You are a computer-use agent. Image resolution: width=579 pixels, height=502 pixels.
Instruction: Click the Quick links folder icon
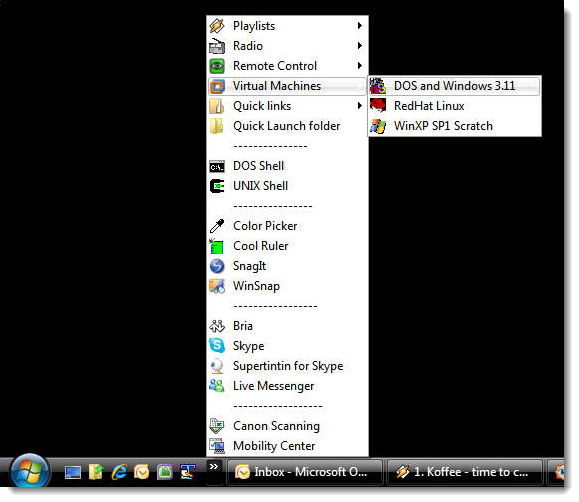pyautogui.click(x=217, y=106)
